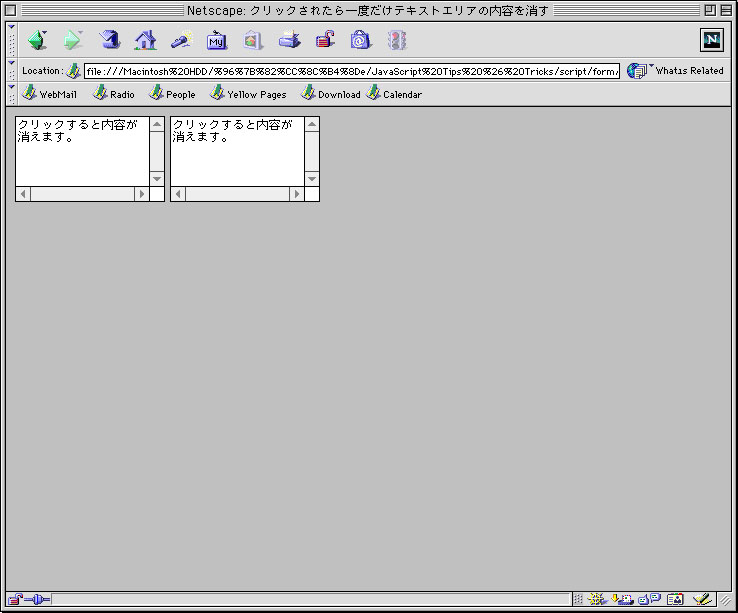Open the Mailbox component bar icon
The width and height of the screenshot is (738, 613).
(x=623, y=599)
